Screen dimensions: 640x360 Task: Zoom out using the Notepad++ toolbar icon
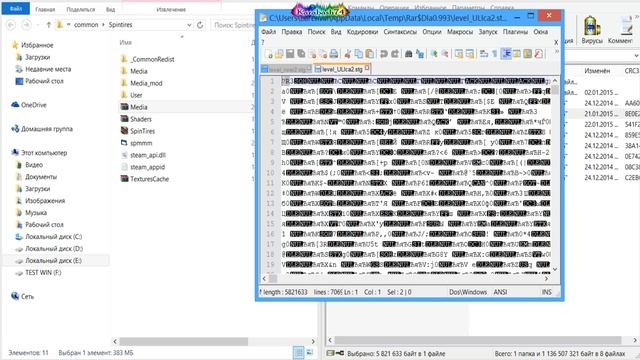coord(444,54)
